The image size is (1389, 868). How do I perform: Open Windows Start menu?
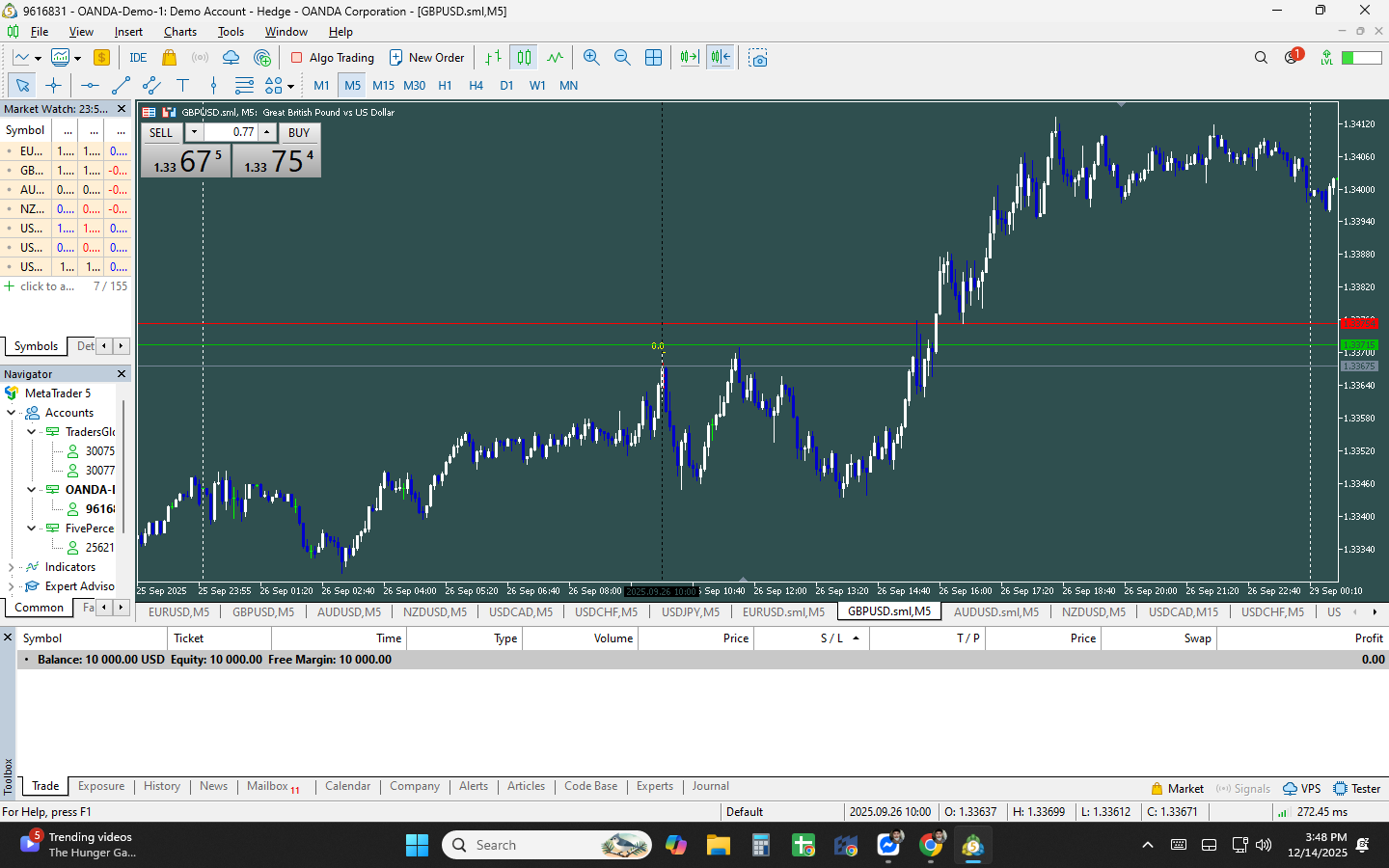[417, 846]
